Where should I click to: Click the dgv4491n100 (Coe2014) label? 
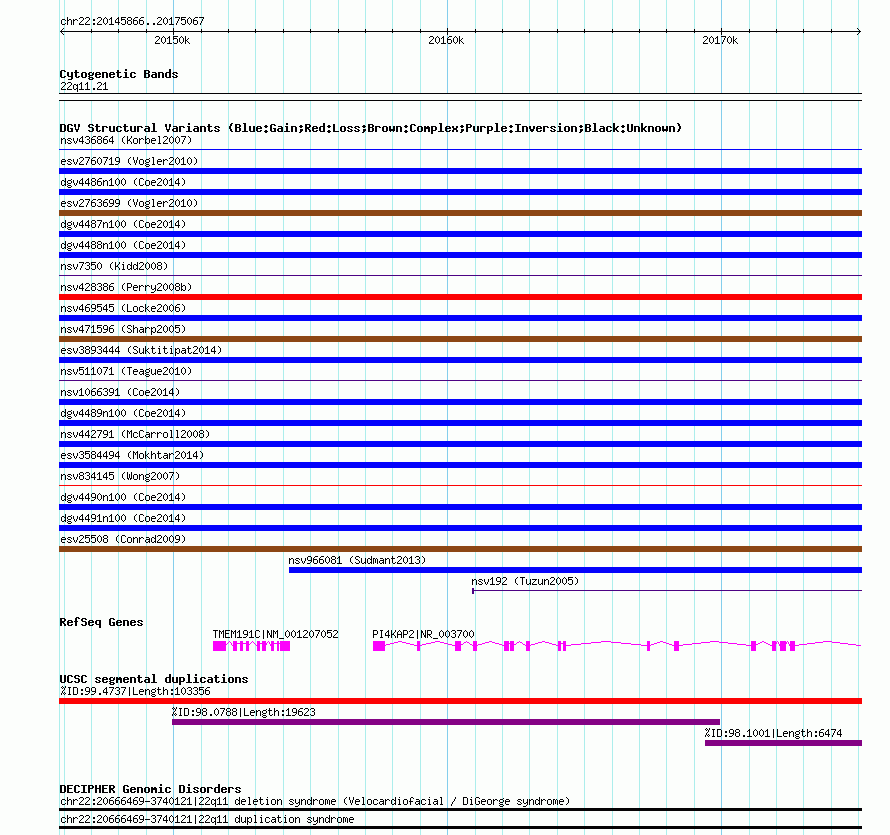tap(123, 518)
